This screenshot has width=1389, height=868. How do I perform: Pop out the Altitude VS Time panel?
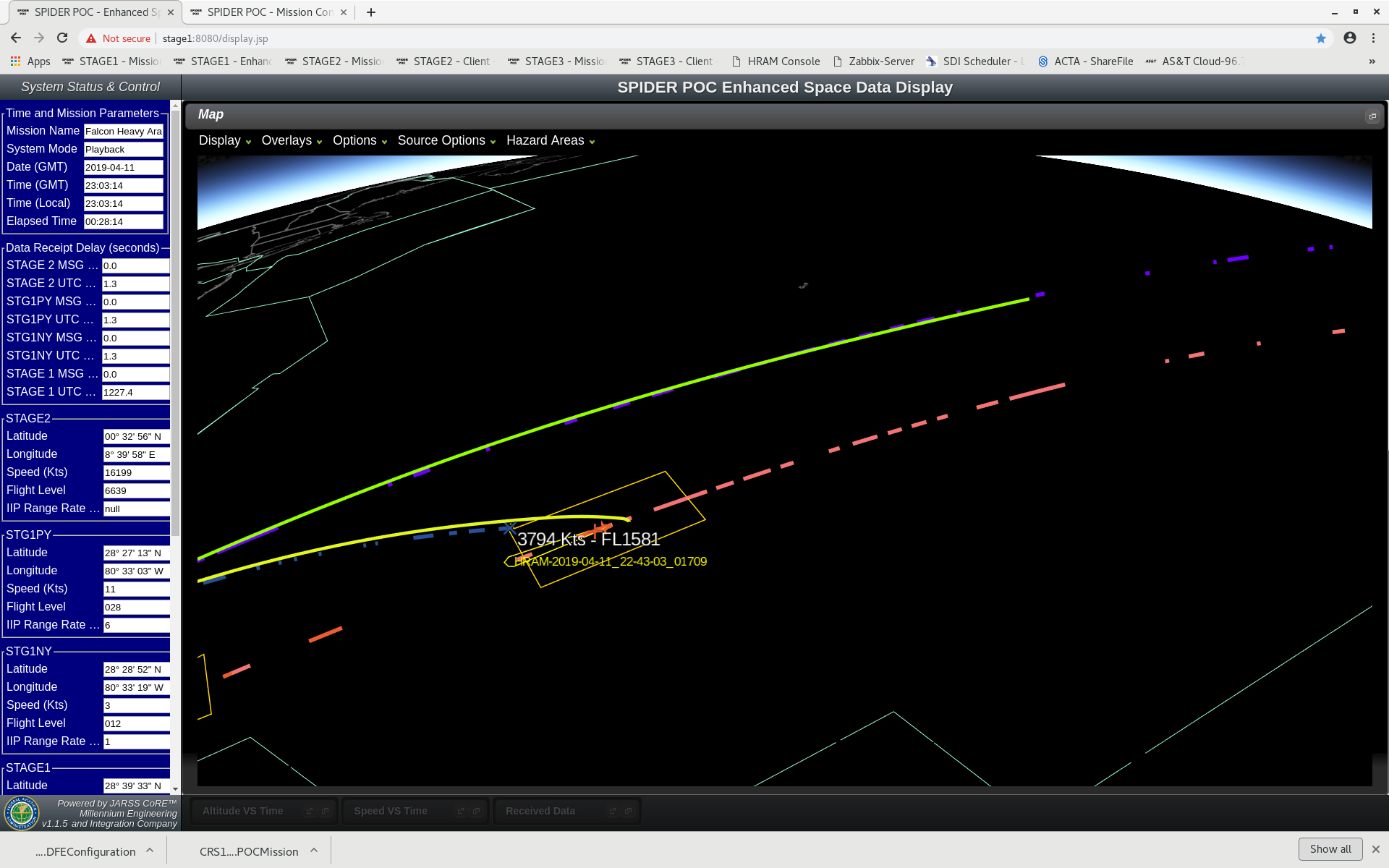[x=310, y=812]
